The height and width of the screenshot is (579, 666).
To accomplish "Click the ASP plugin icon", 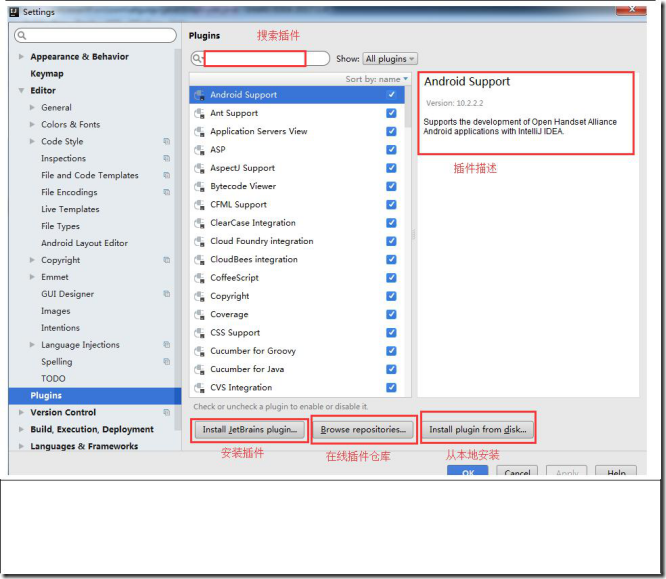I will 199,150.
